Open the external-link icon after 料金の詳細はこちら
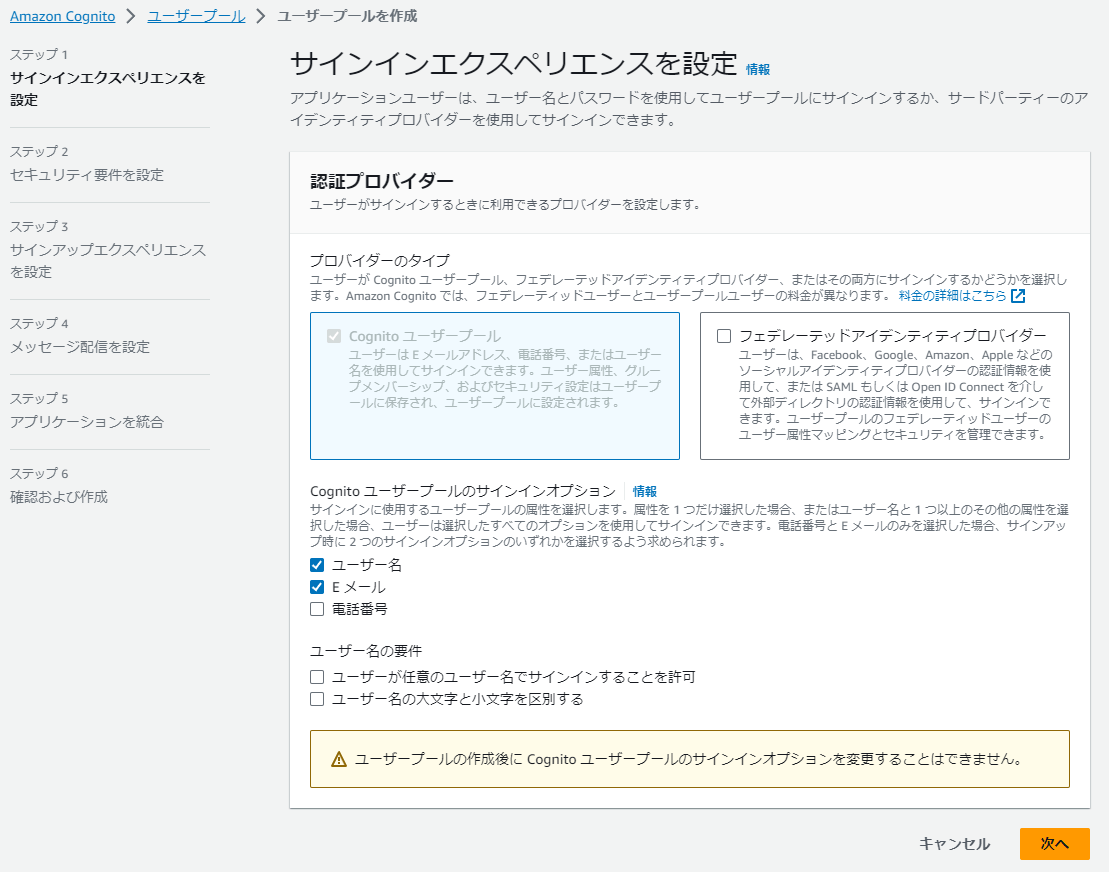Viewport: 1109px width, 872px height. 1018,296
